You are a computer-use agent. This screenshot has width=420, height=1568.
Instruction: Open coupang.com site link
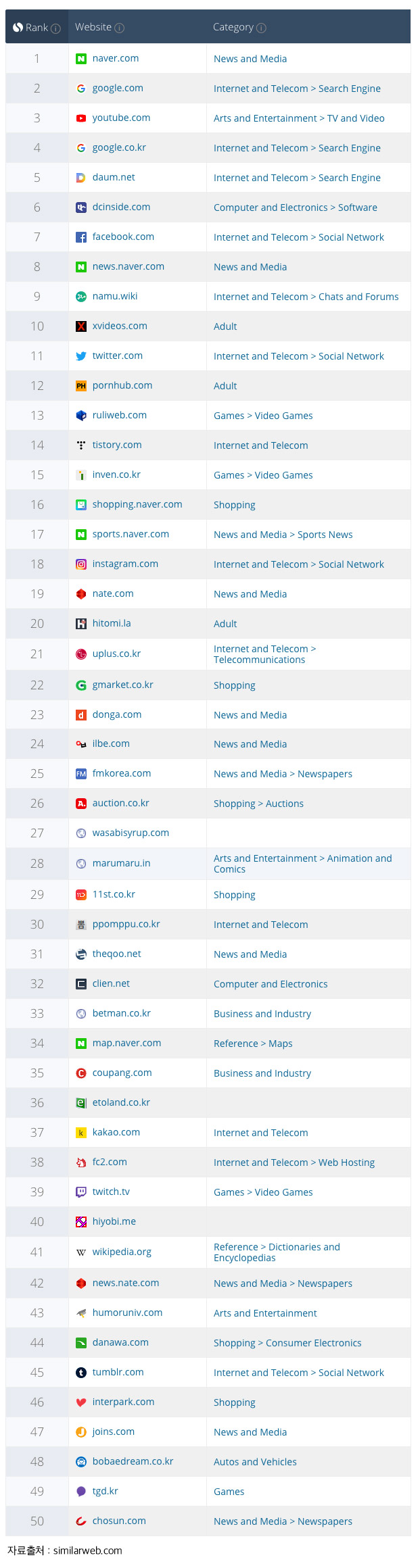click(x=122, y=1073)
